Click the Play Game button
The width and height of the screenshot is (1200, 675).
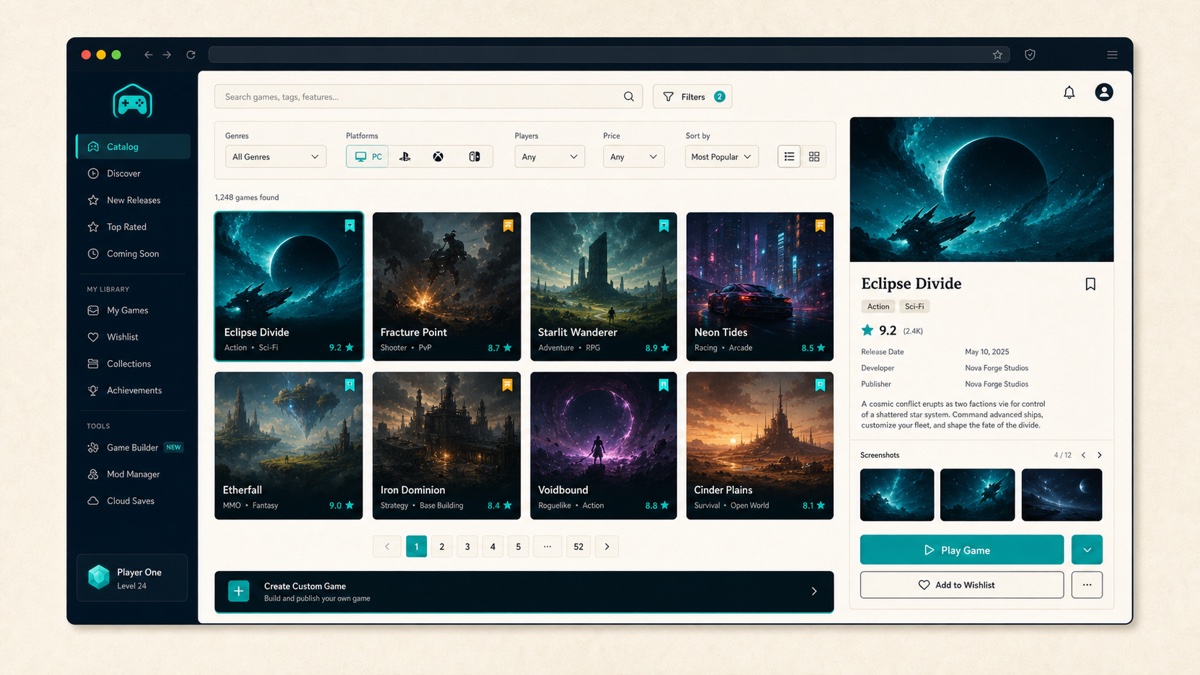(x=962, y=550)
